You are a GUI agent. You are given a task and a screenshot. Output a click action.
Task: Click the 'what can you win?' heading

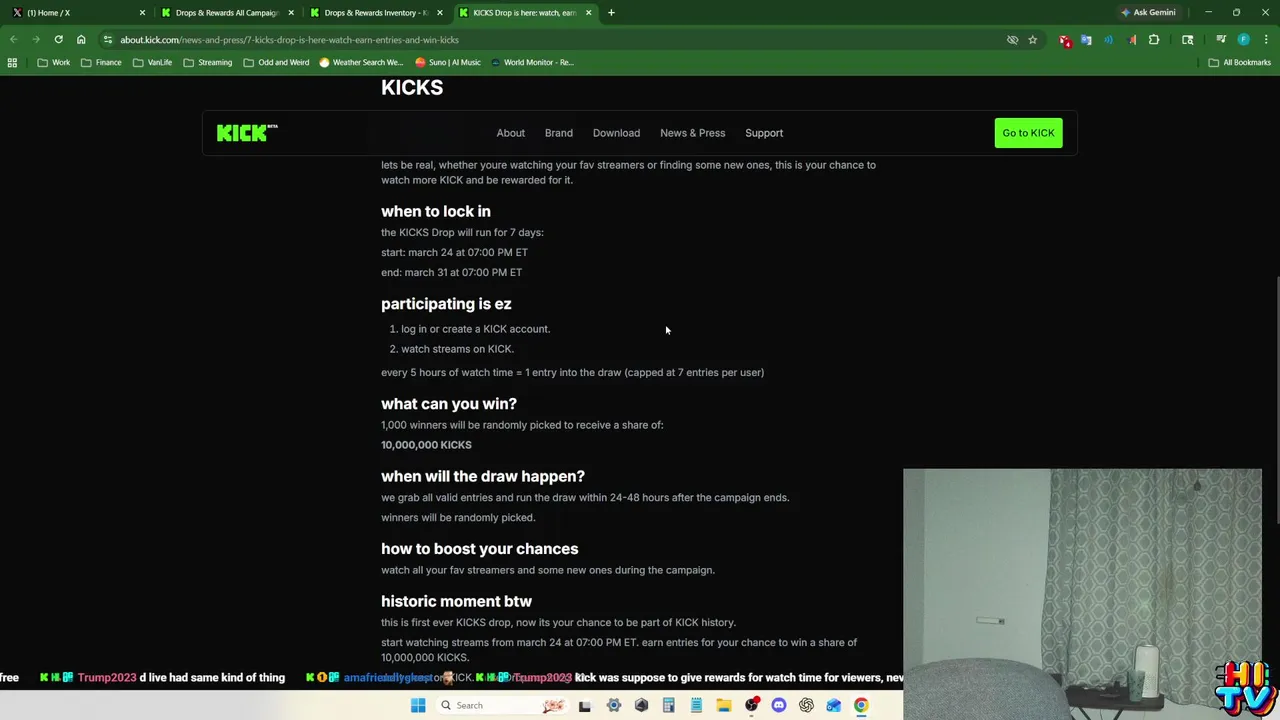pyautogui.click(x=449, y=404)
